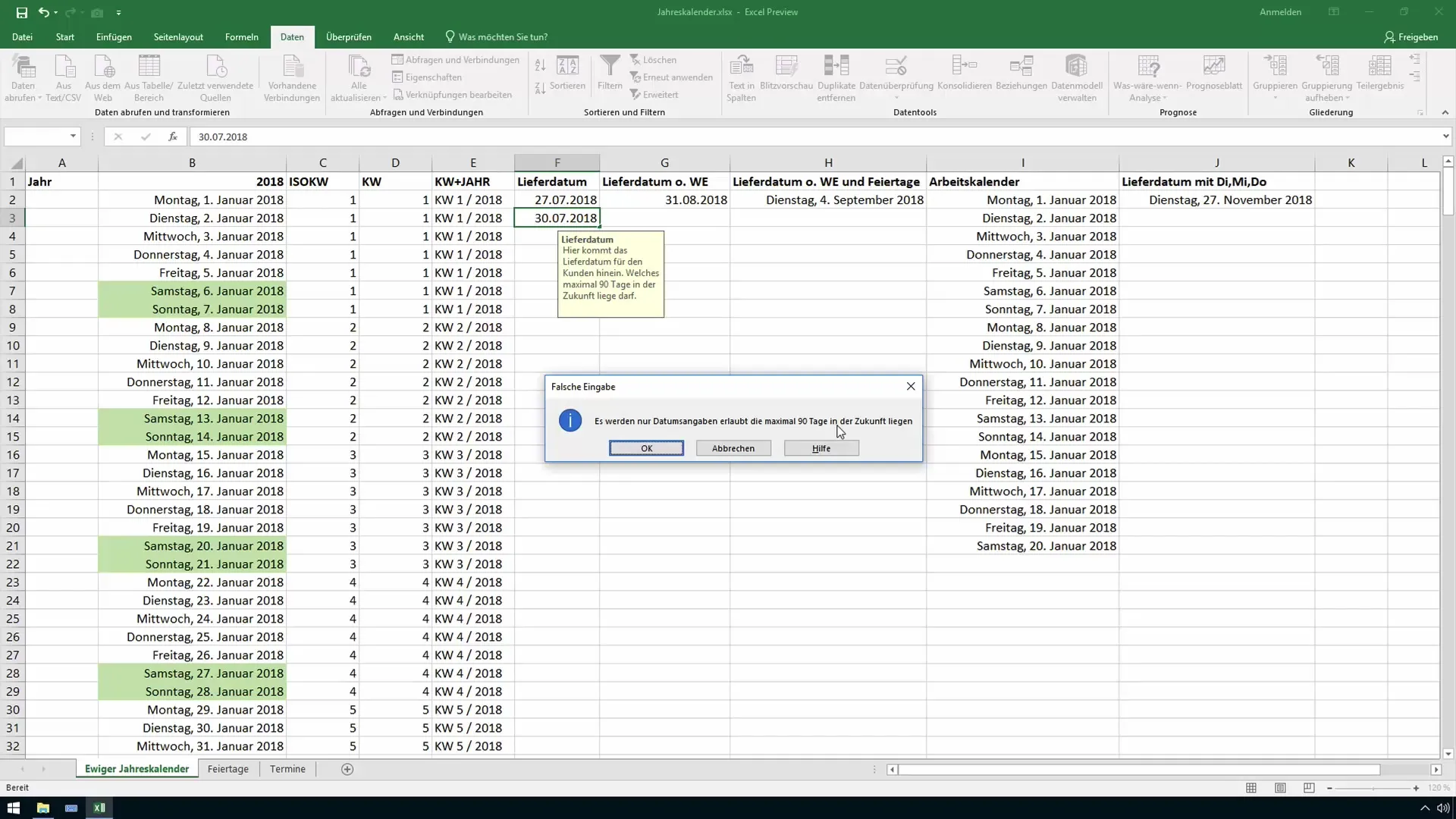Expand the Name Box dropdown arrow
Screen dimensions: 1456x819
[x=73, y=136]
